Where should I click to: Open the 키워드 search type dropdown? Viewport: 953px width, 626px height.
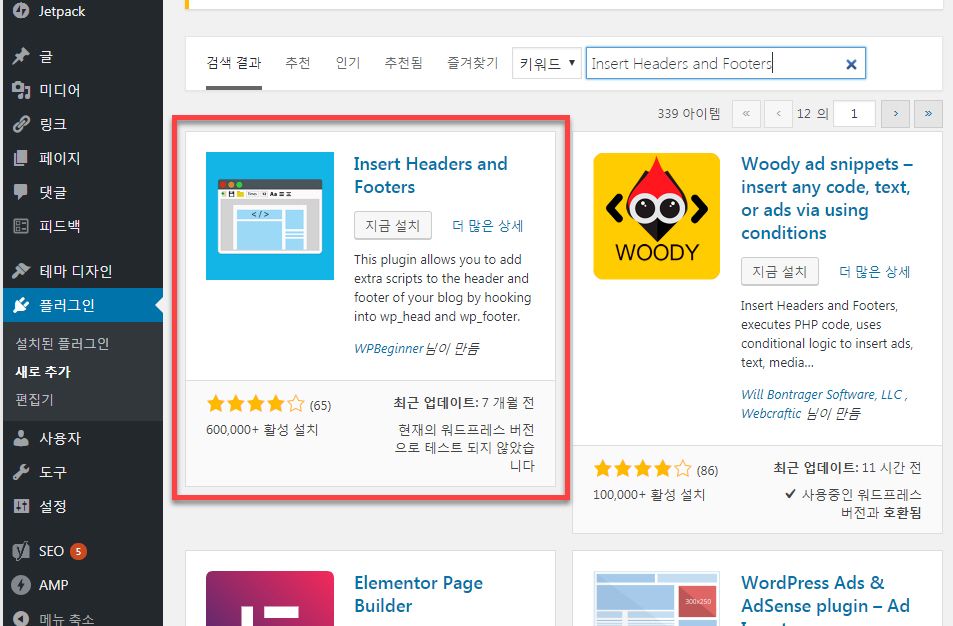[546, 63]
